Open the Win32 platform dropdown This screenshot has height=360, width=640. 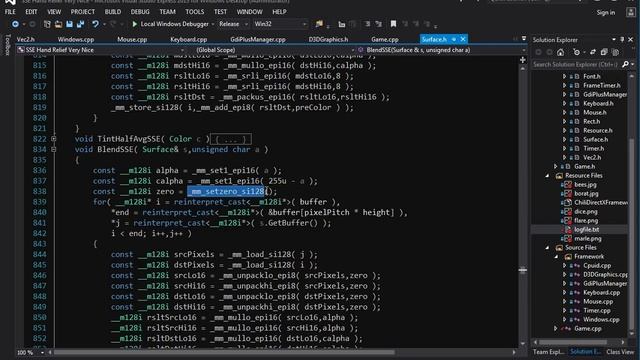click(x=280, y=24)
